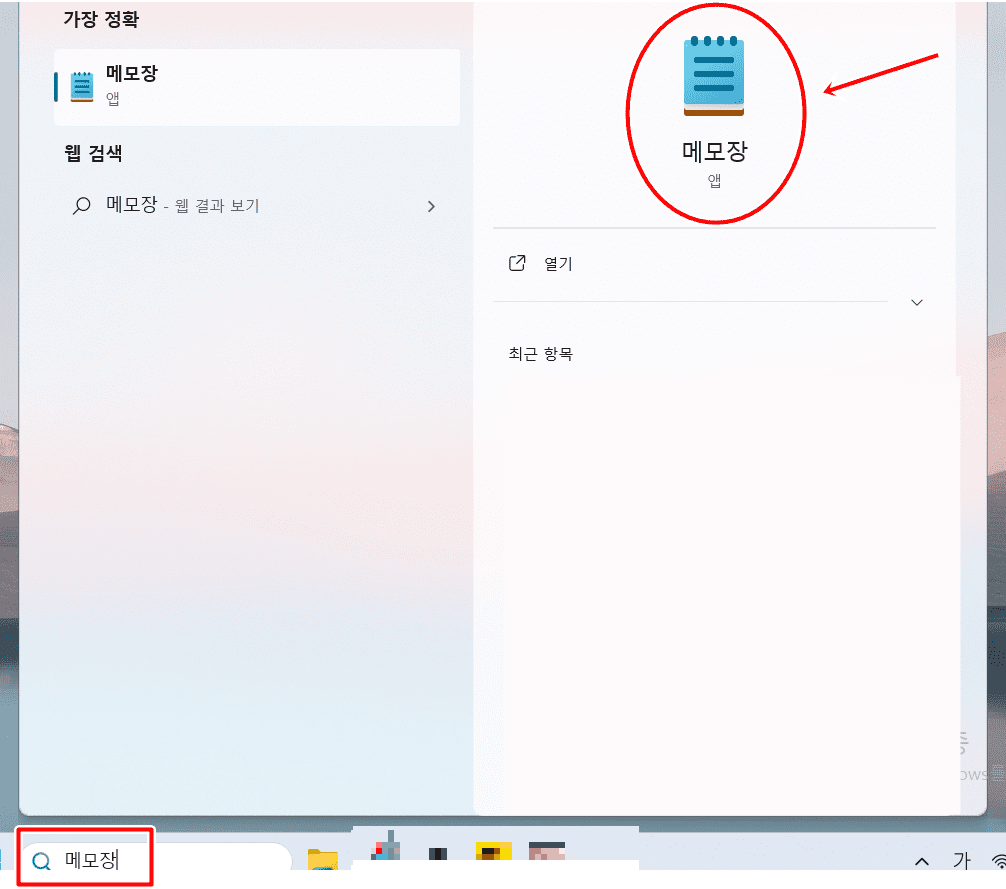The width and height of the screenshot is (1006, 889).
Task: Click the 웹 검색 section heading
Action: [93, 153]
